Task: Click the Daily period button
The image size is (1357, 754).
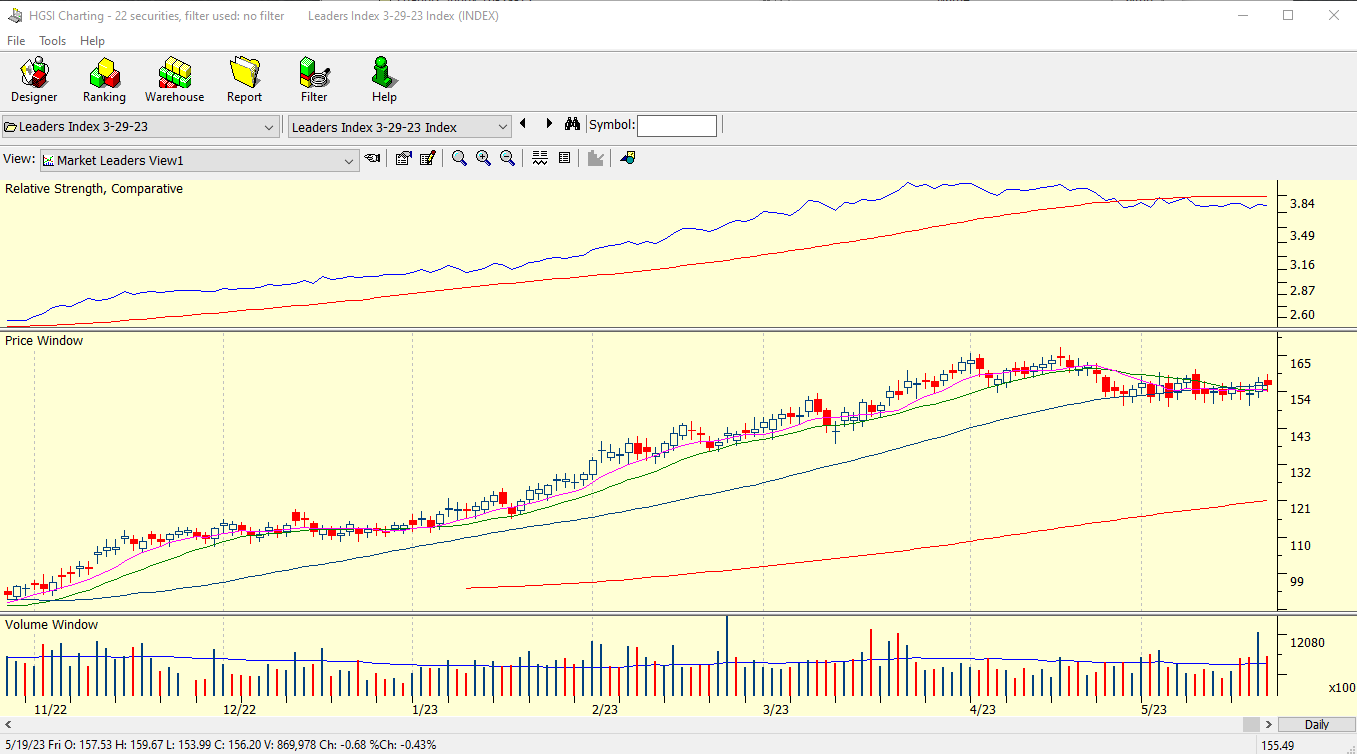Action: click(1317, 724)
